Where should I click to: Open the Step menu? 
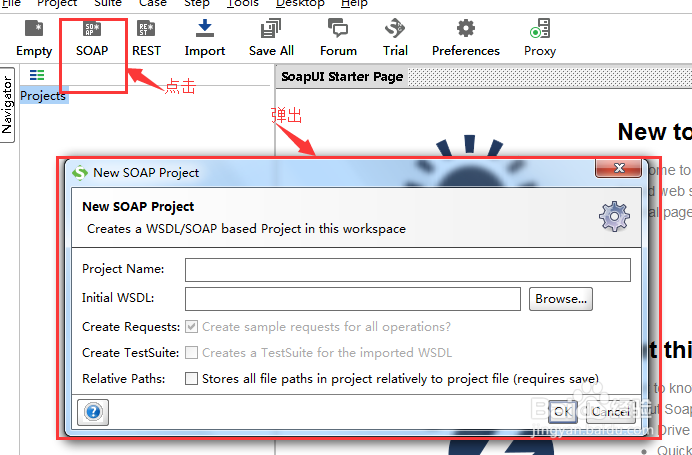coord(197,4)
